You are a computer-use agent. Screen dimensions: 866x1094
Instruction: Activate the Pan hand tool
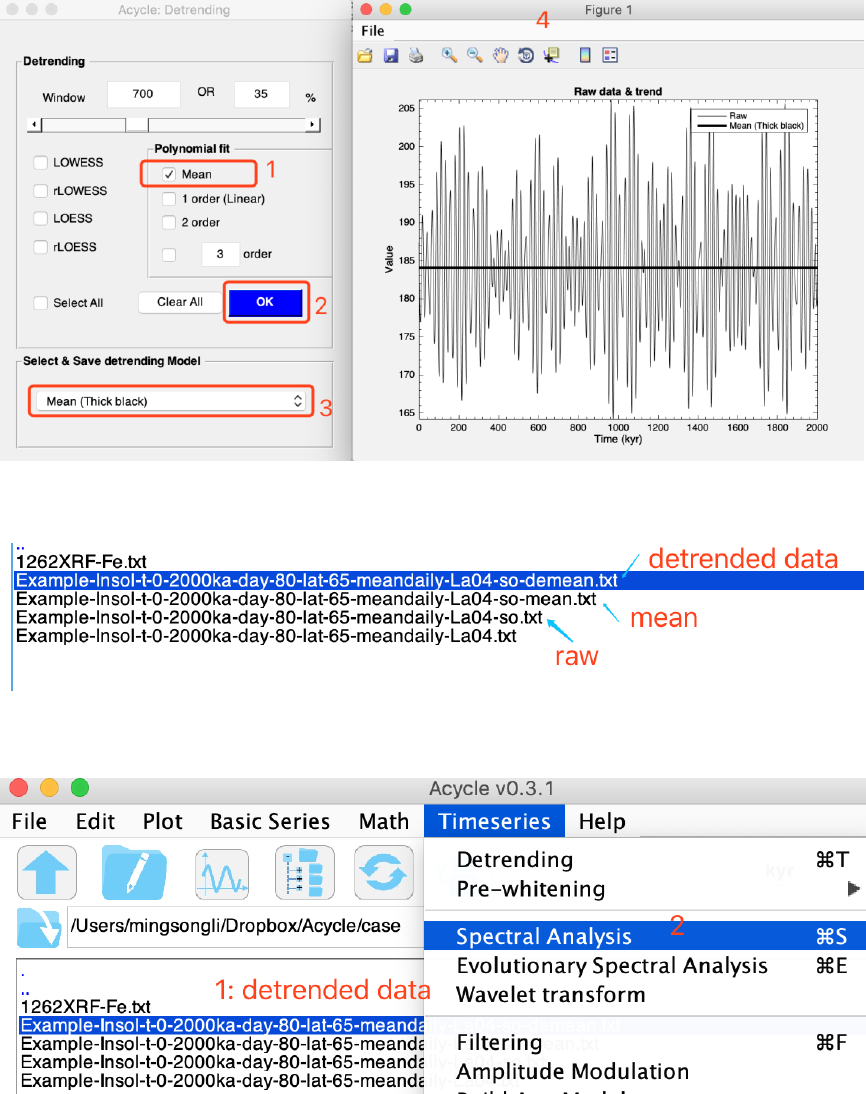click(x=500, y=56)
